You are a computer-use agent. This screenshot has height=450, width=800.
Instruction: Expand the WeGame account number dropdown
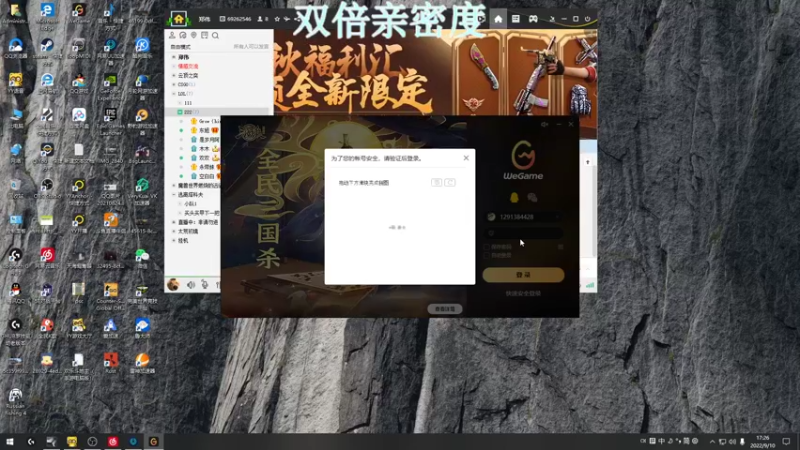pos(557,217)
